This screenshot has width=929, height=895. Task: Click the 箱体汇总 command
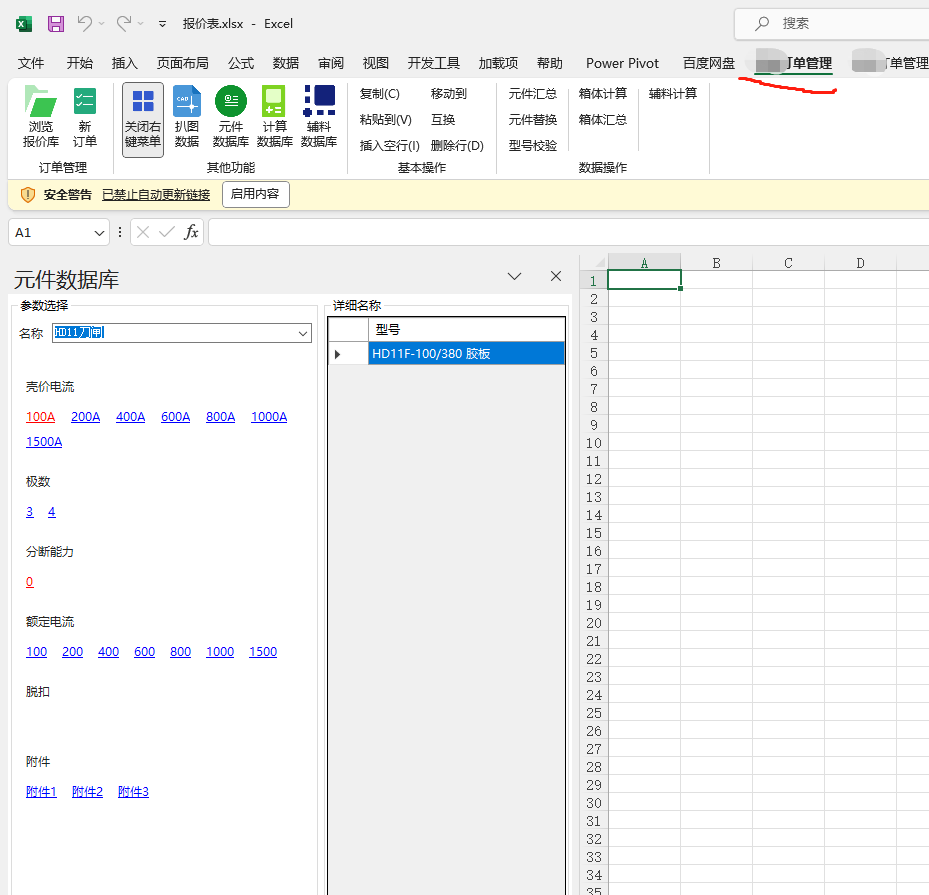pos(603,120)
